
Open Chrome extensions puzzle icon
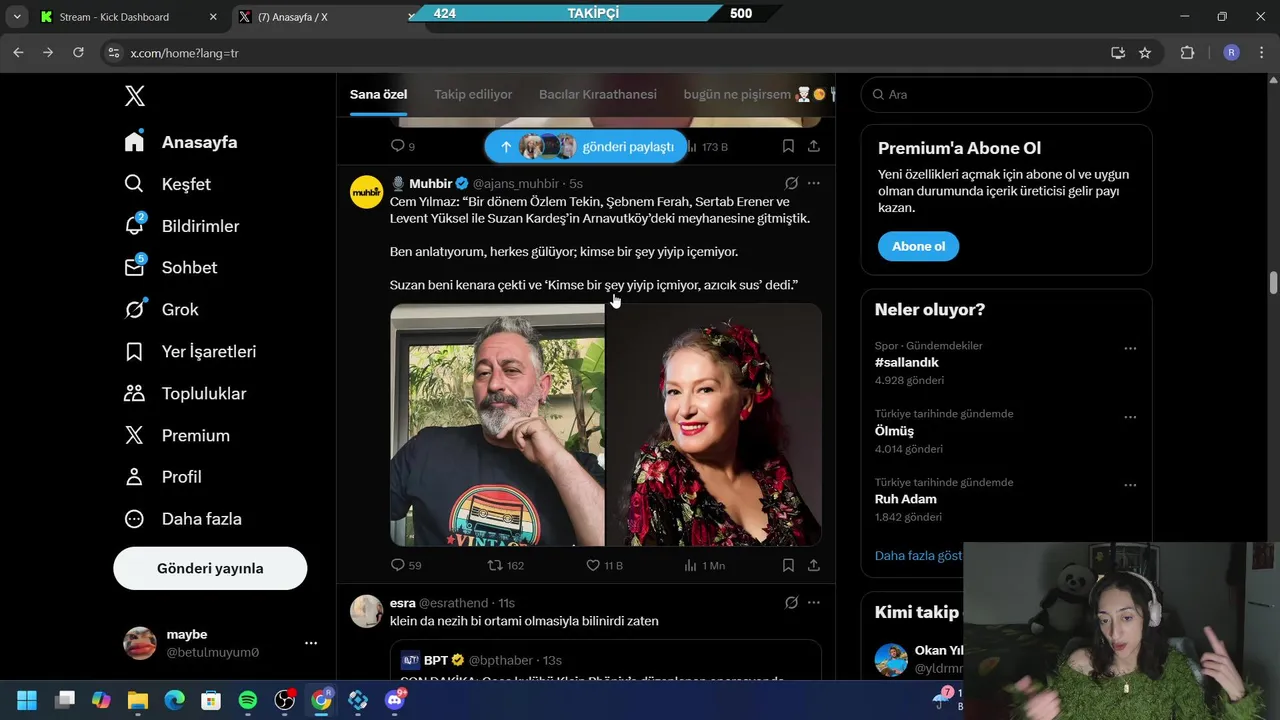point(1188,52)
